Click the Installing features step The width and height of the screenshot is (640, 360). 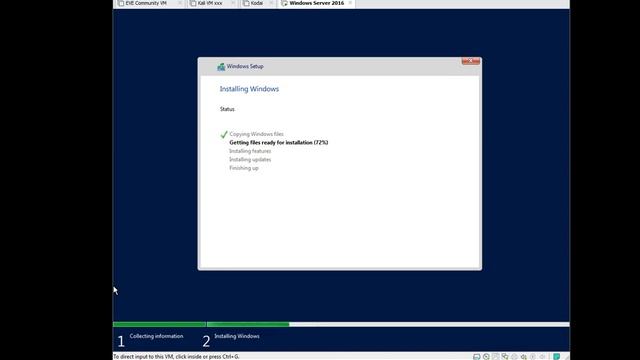tap(250, 151)
